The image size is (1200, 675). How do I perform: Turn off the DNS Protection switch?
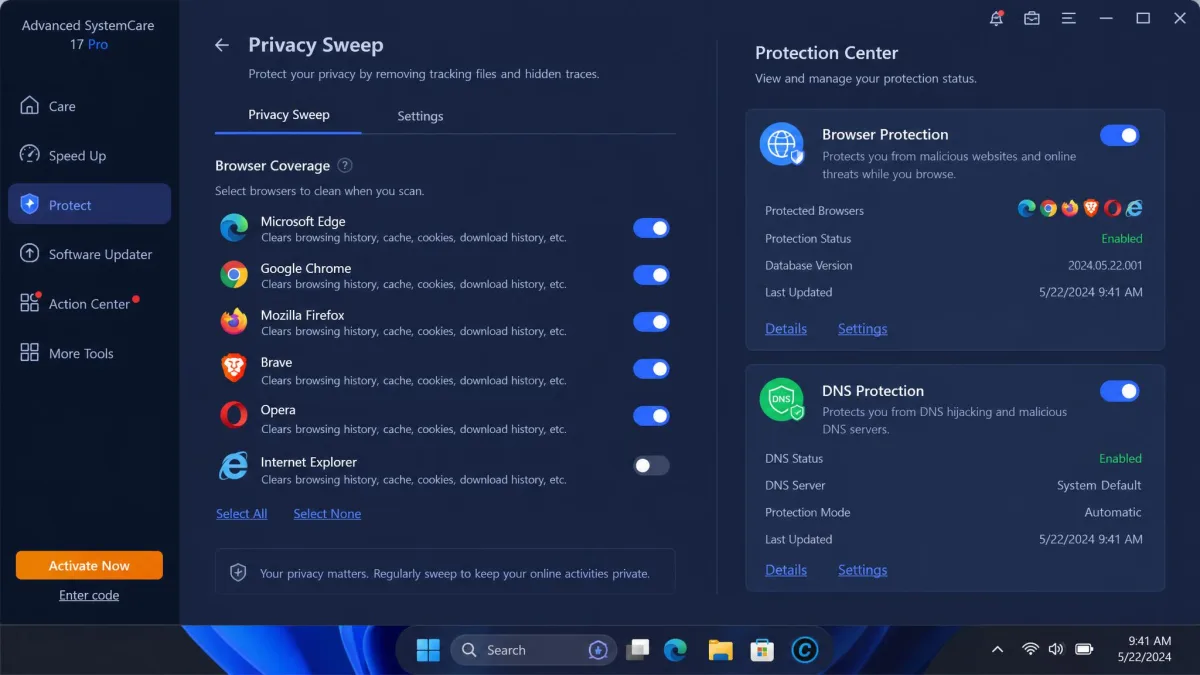(1120, 390)
